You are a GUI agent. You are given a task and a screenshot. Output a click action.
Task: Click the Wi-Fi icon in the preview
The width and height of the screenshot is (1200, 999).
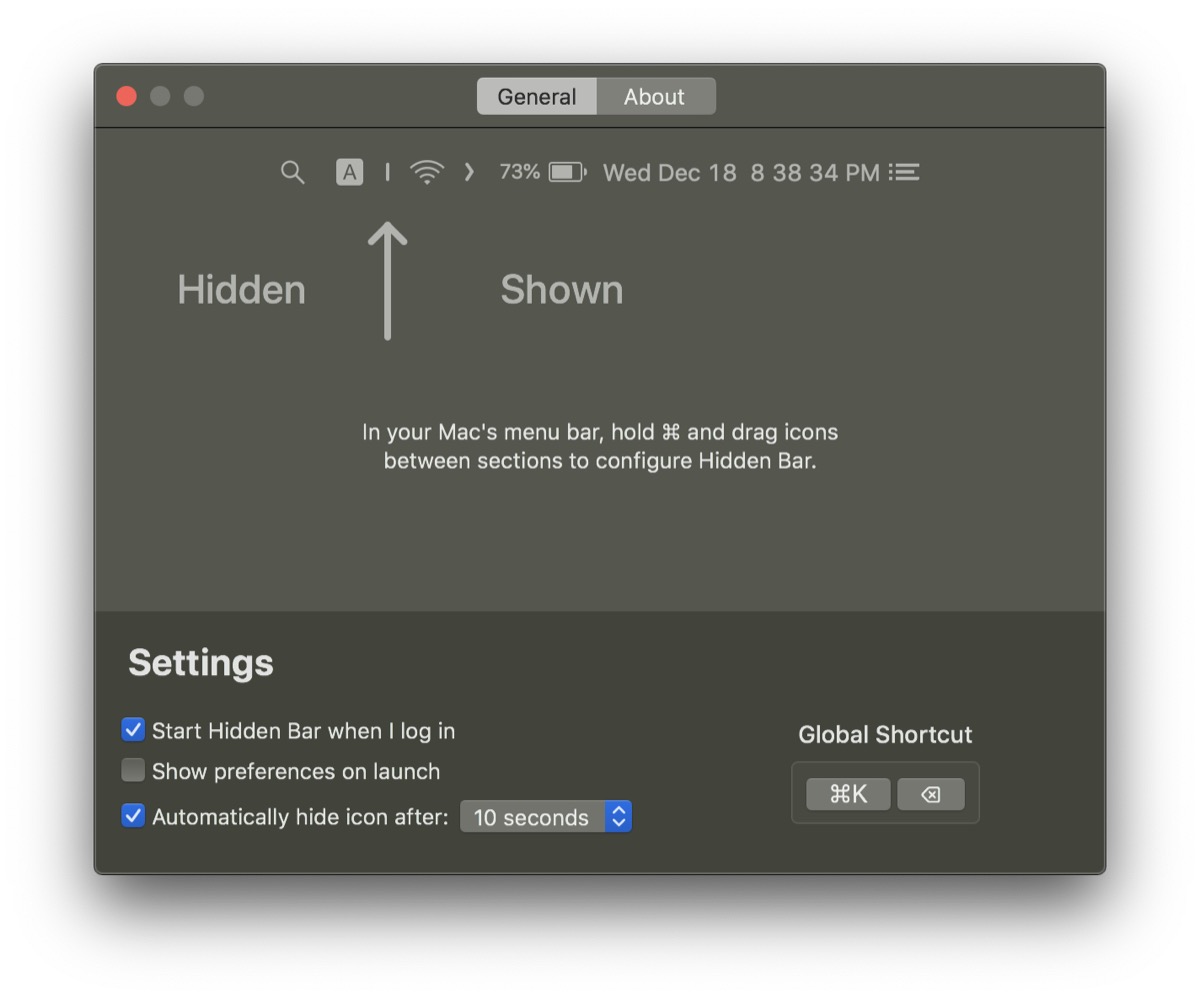point(427,172)
